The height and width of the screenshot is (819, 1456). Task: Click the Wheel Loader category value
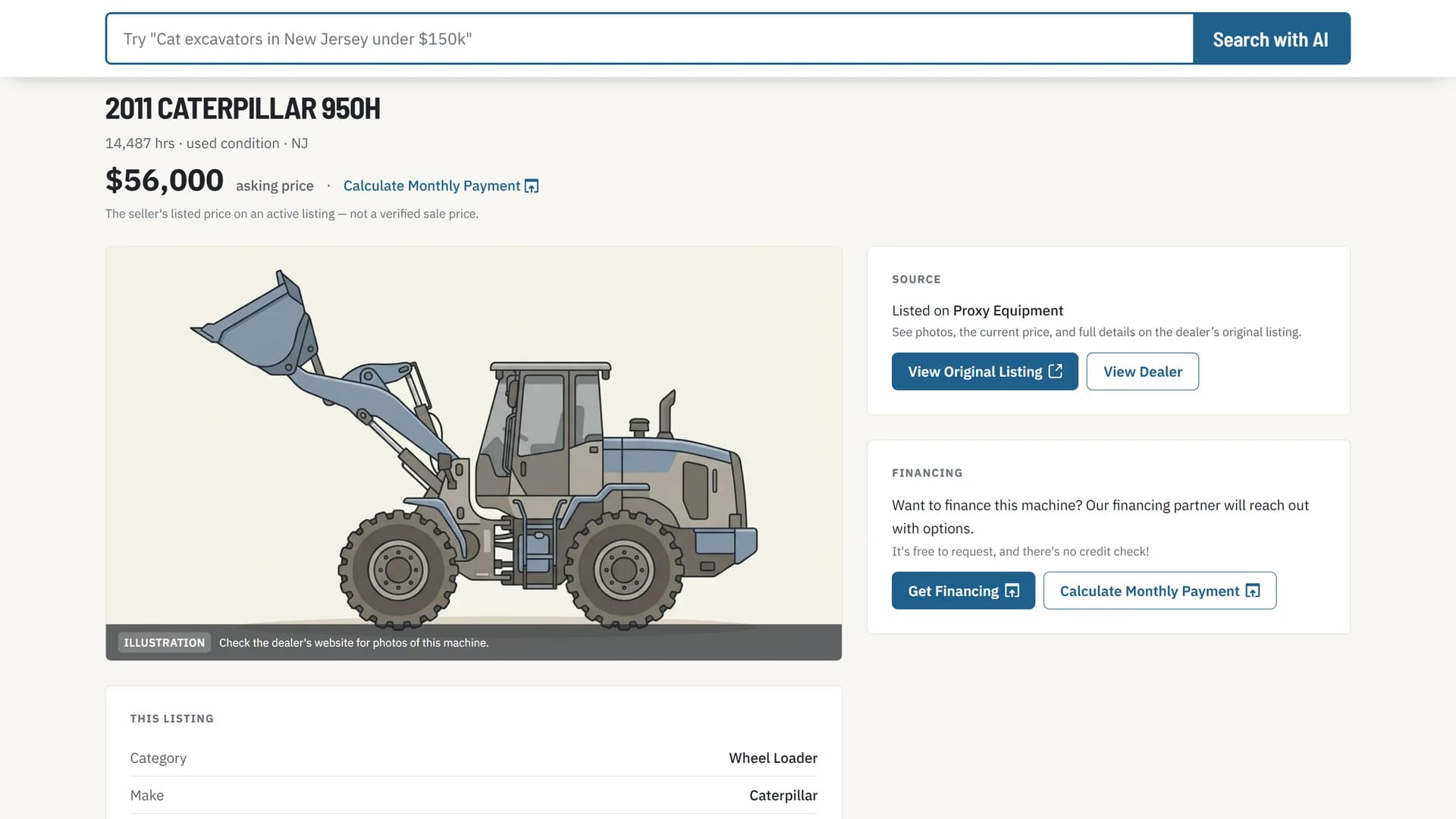point(773,758)
